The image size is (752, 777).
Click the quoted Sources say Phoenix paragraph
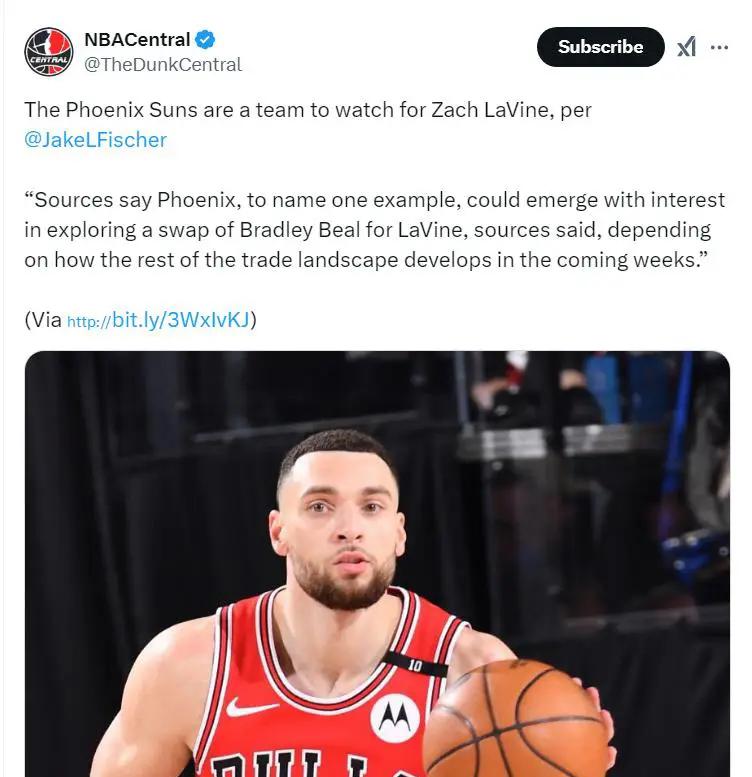pos(375,230)
